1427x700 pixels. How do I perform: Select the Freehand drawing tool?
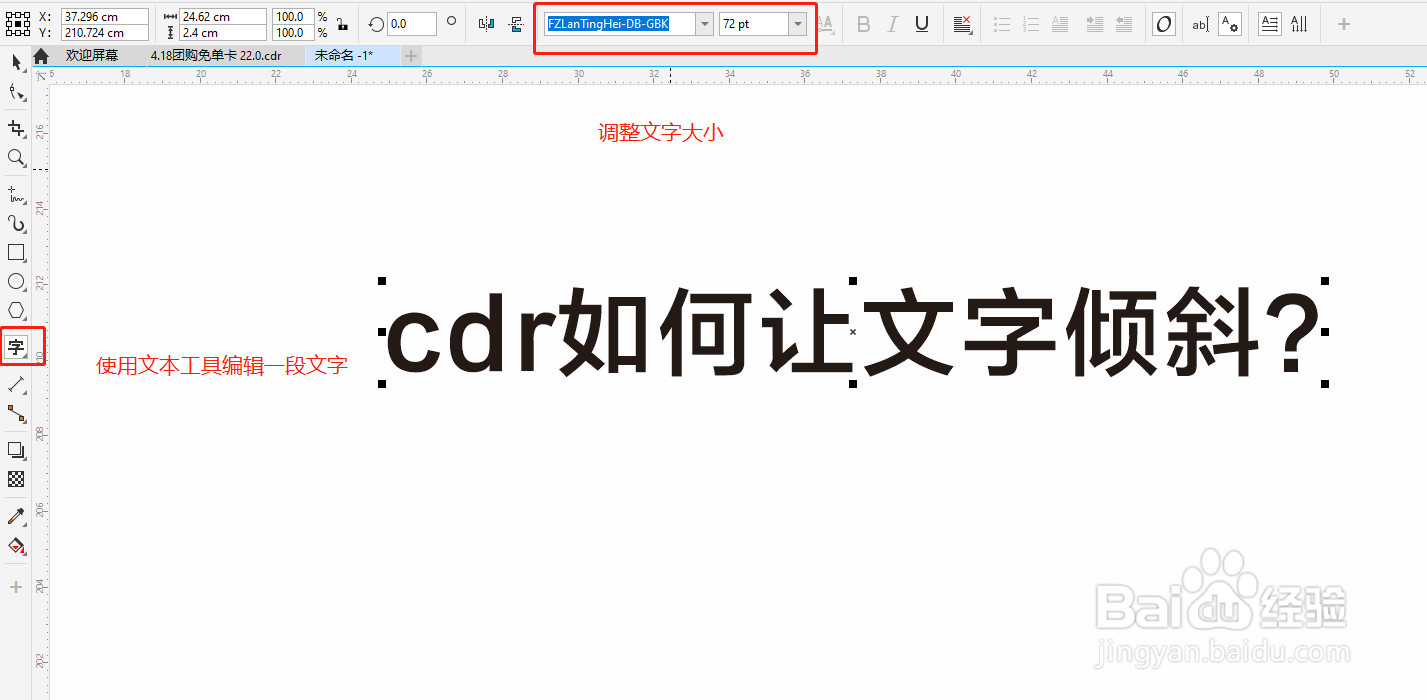[16, 193]
